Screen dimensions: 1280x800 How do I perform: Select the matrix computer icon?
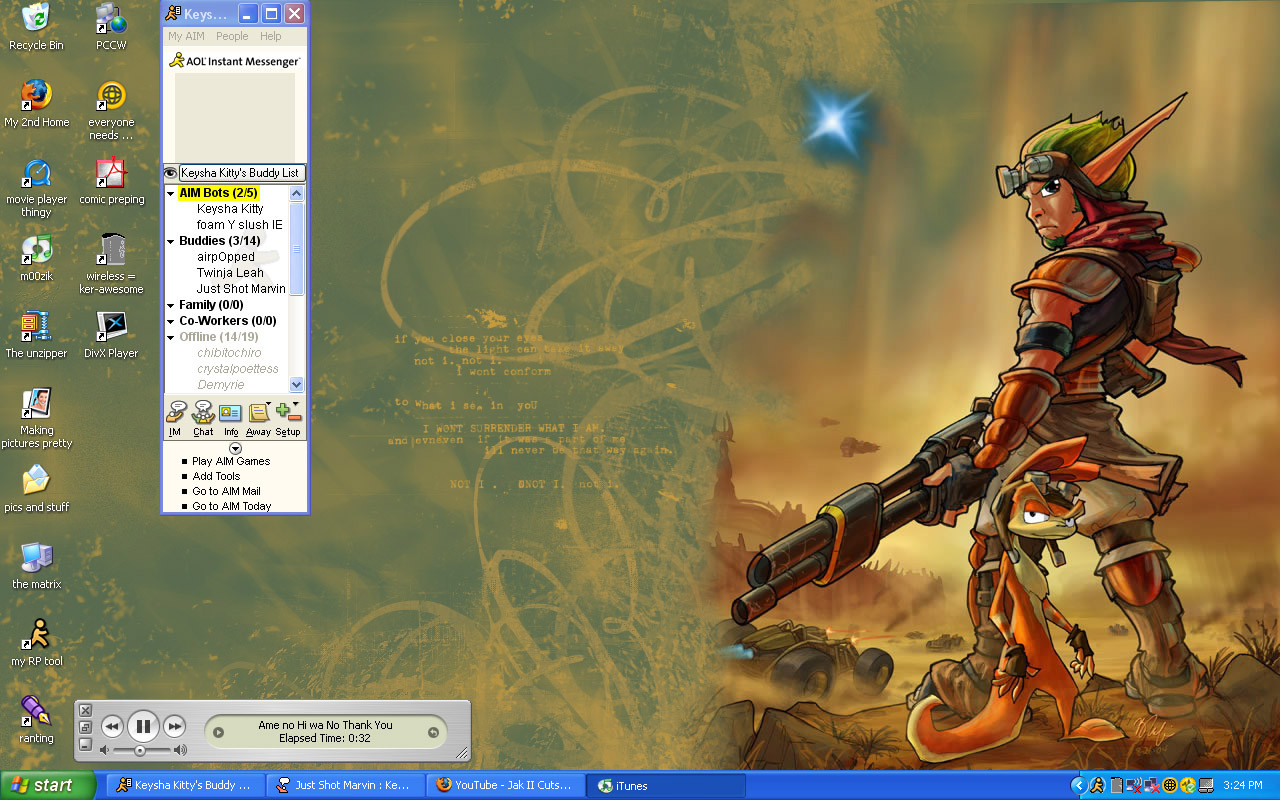[x=36, y=566]
